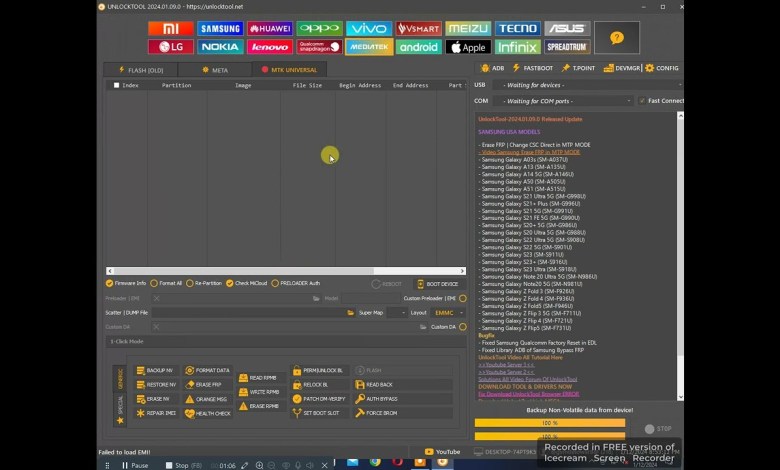
Task: Toggle the Firmware Info option
Action: (126, 283)
